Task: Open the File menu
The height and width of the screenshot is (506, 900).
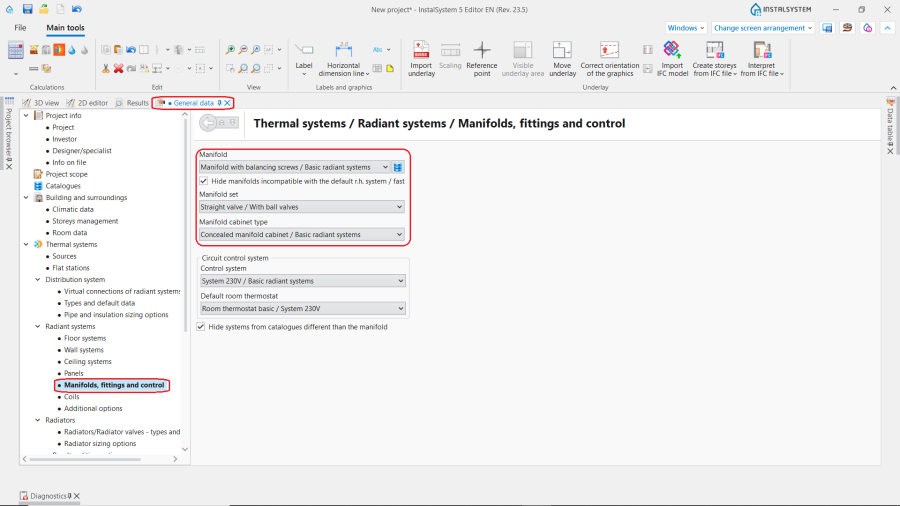Action: 20,28
